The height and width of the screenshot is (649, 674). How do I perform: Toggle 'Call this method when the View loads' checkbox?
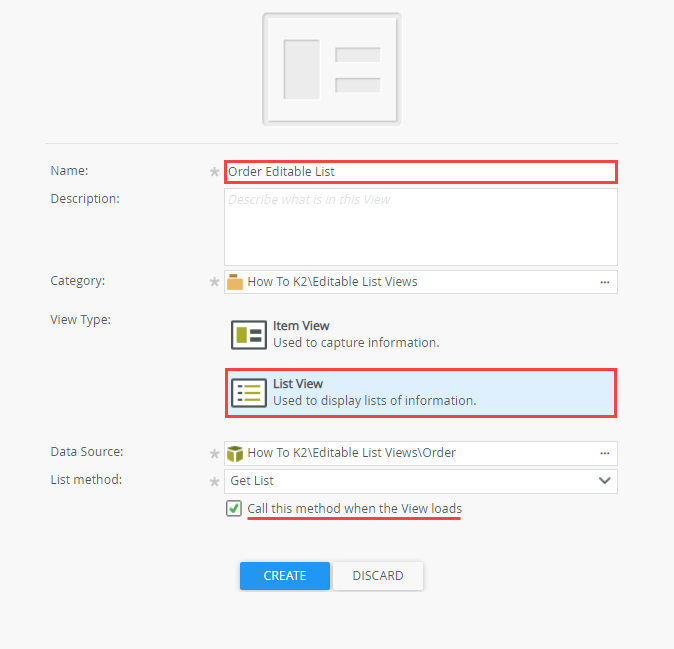pos(234,508)
